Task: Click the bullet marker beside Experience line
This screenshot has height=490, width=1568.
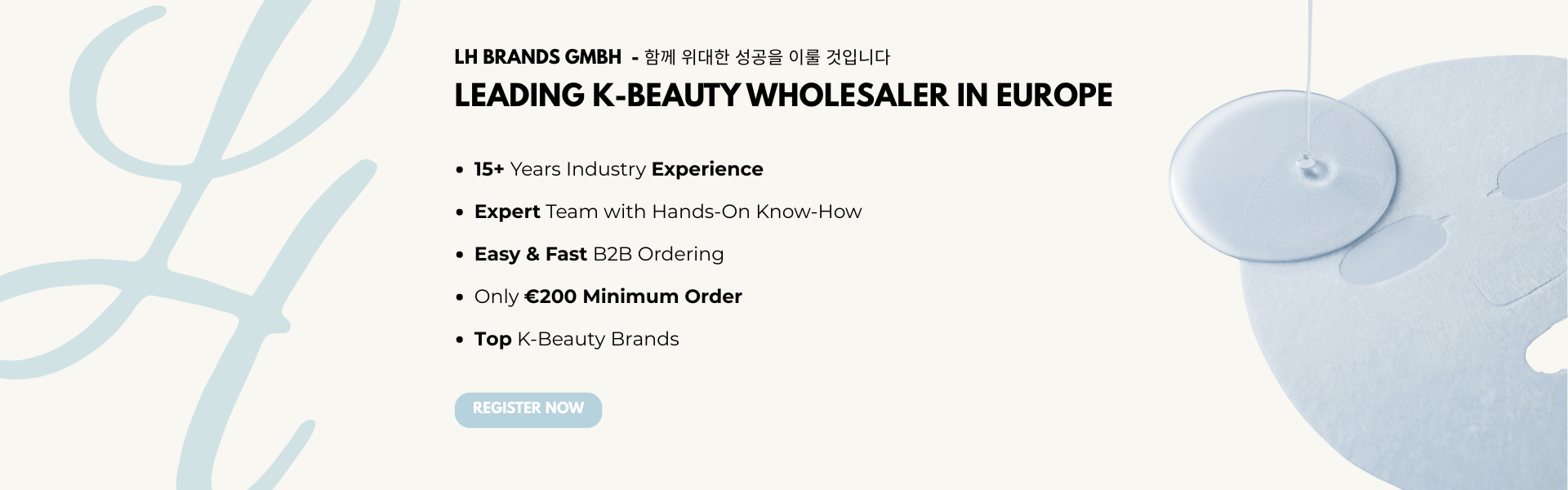Action: coord(458,170)
